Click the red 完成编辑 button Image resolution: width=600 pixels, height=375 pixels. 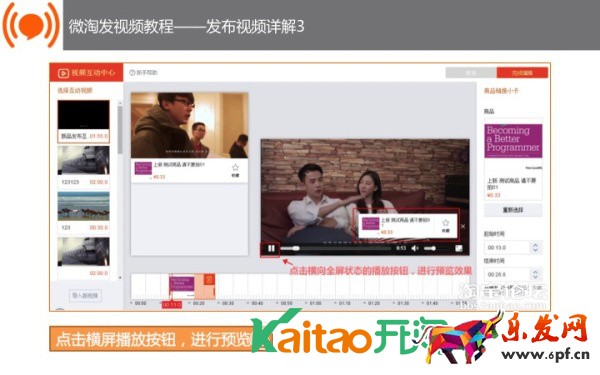click(522, 73)
